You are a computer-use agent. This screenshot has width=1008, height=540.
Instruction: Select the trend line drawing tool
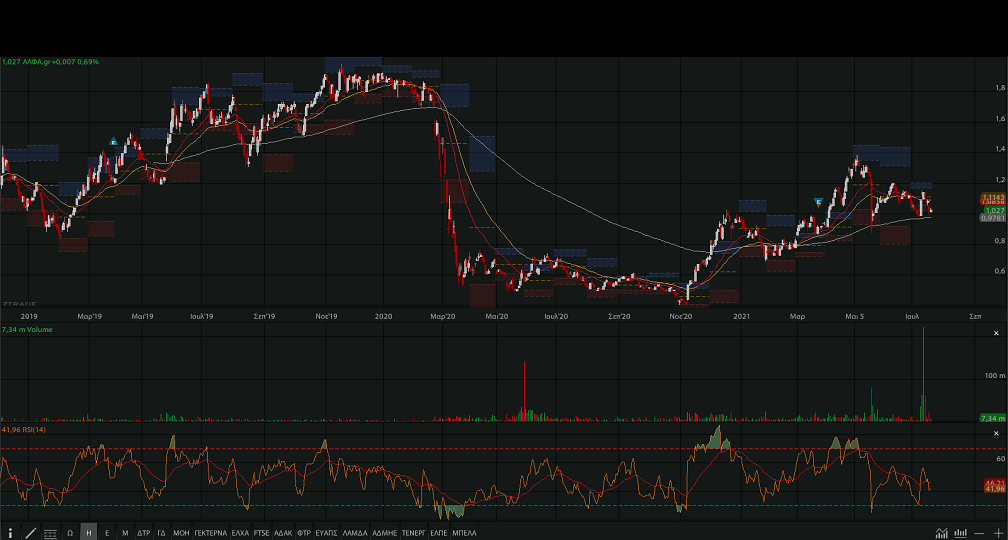pos(30,533)
